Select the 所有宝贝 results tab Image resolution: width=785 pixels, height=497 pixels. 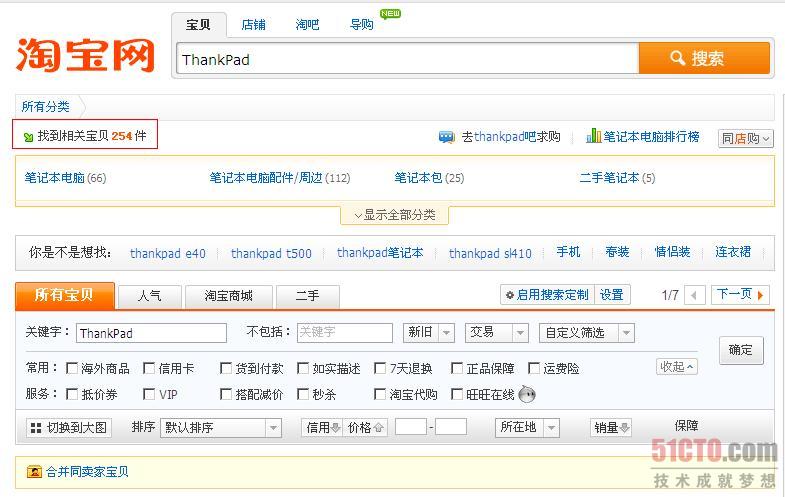click(x=65, y=296)
